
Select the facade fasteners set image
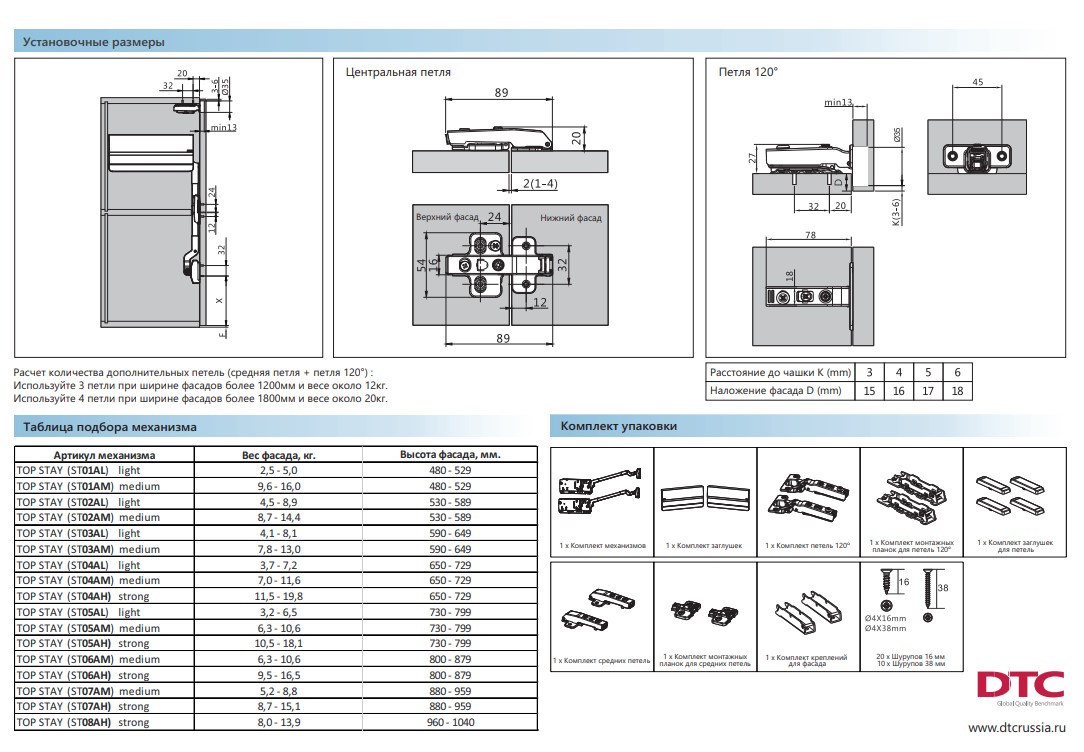coord(806,608)
